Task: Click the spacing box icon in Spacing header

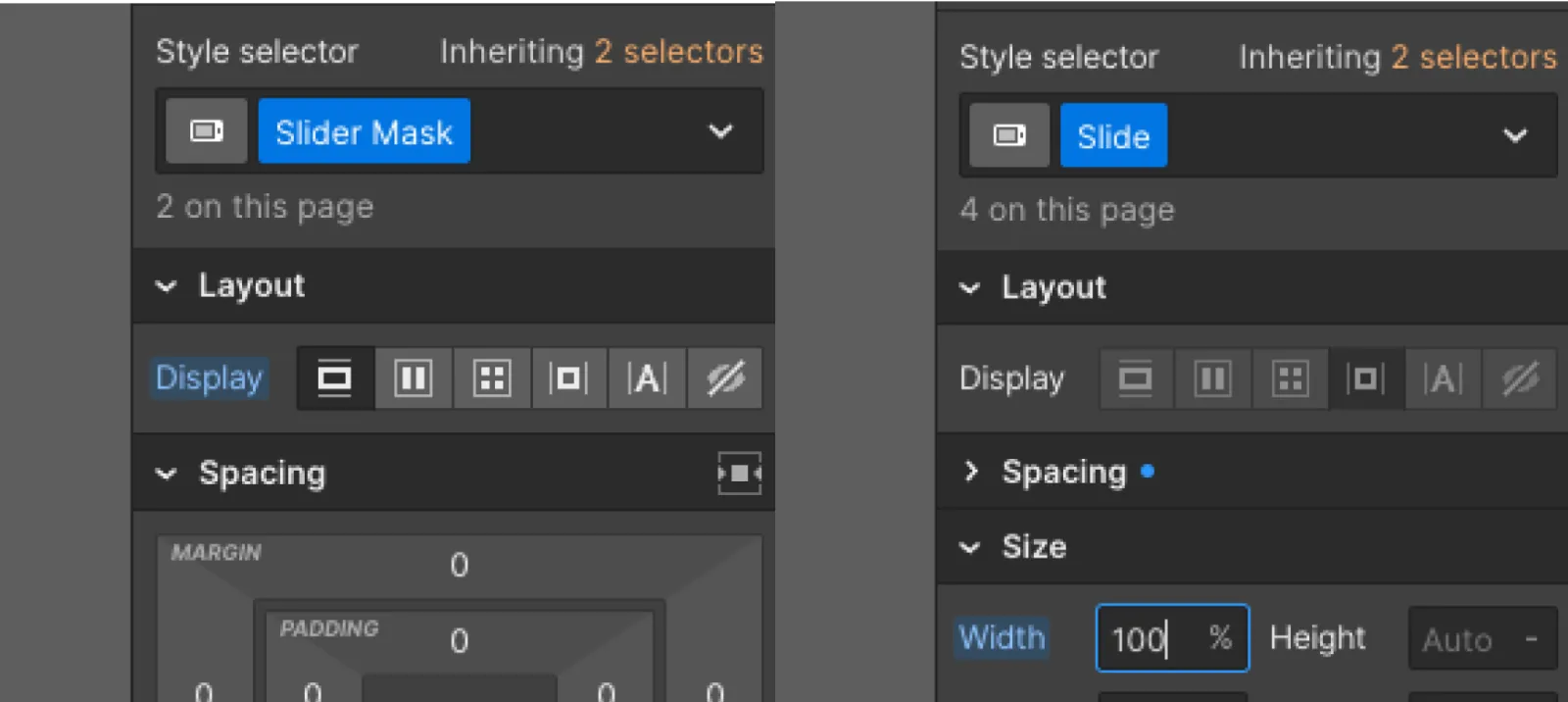Action: pos(739,474)
